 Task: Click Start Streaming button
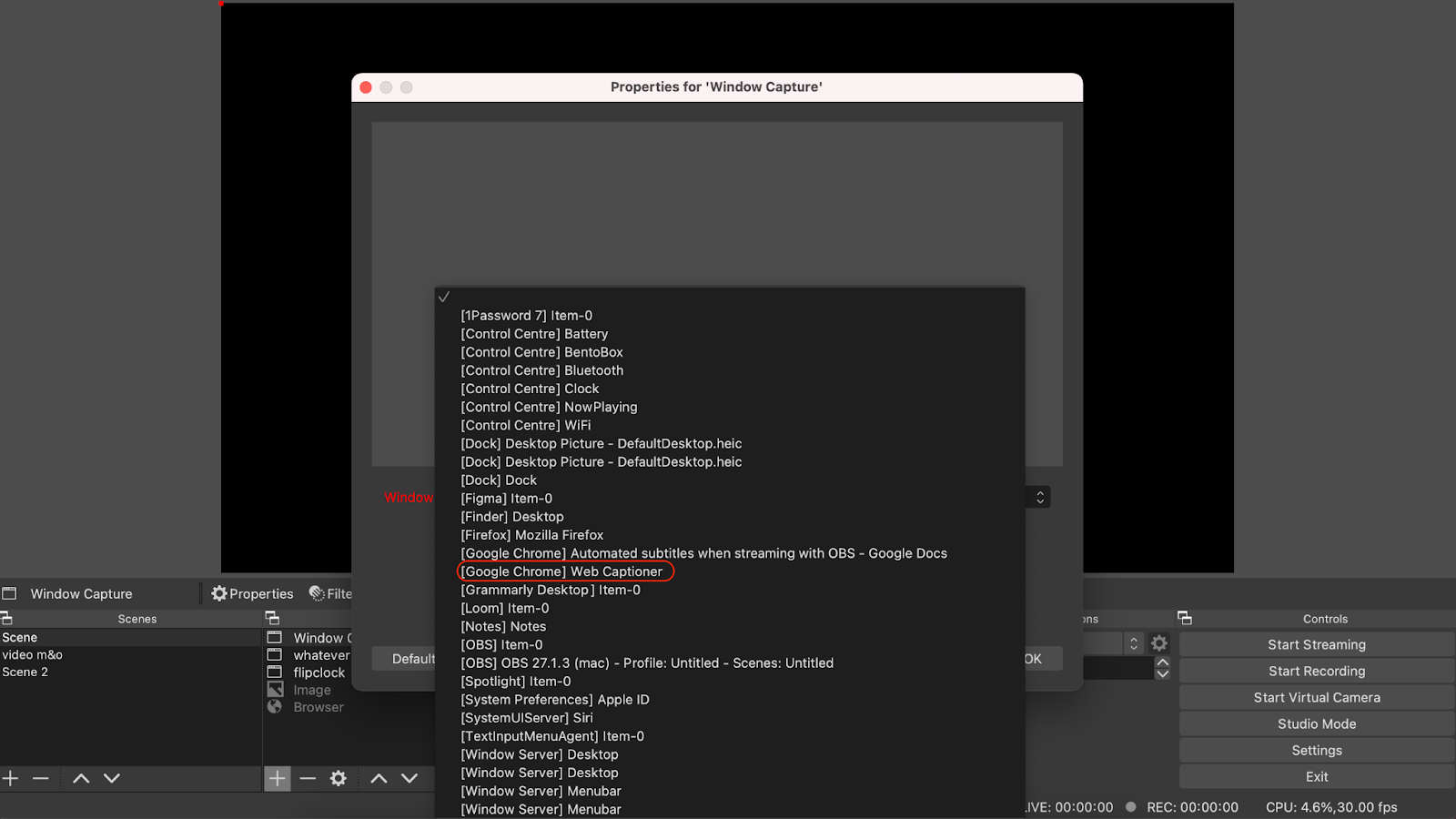click(1317, 644)
